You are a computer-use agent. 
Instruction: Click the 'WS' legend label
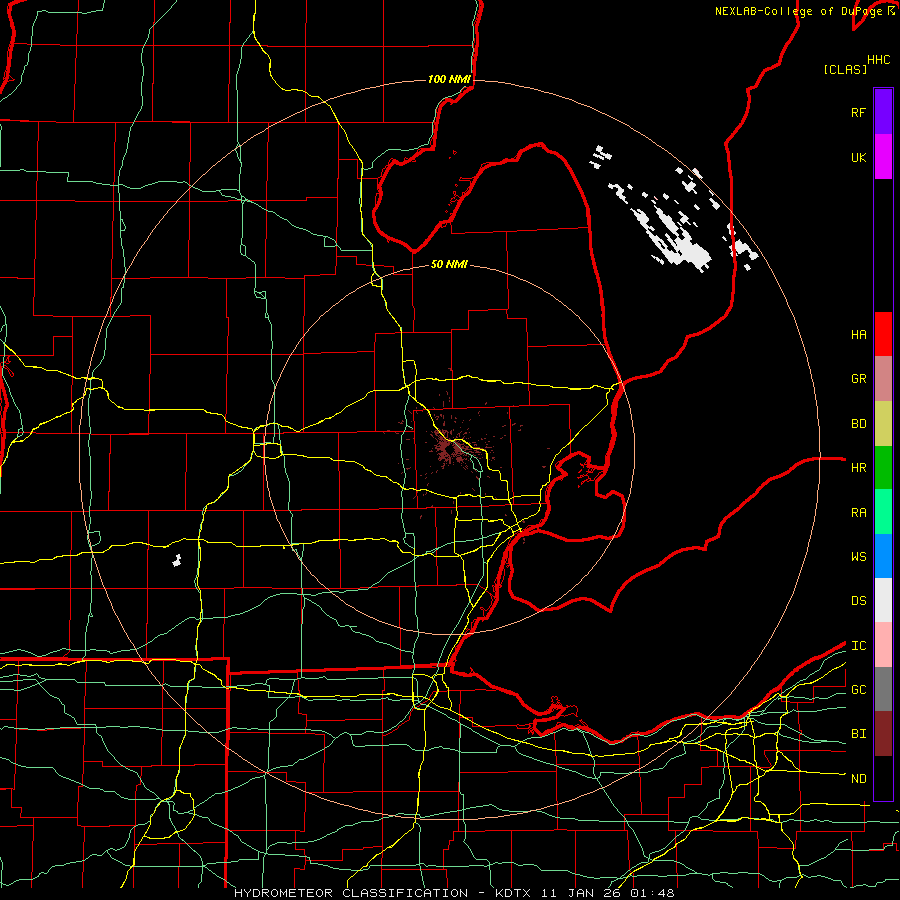[x=858, y=557]
